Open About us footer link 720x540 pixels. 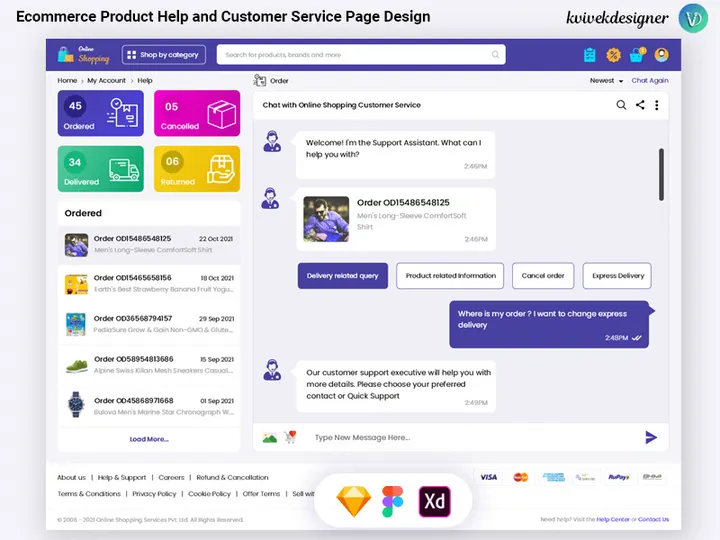[71, 478]
